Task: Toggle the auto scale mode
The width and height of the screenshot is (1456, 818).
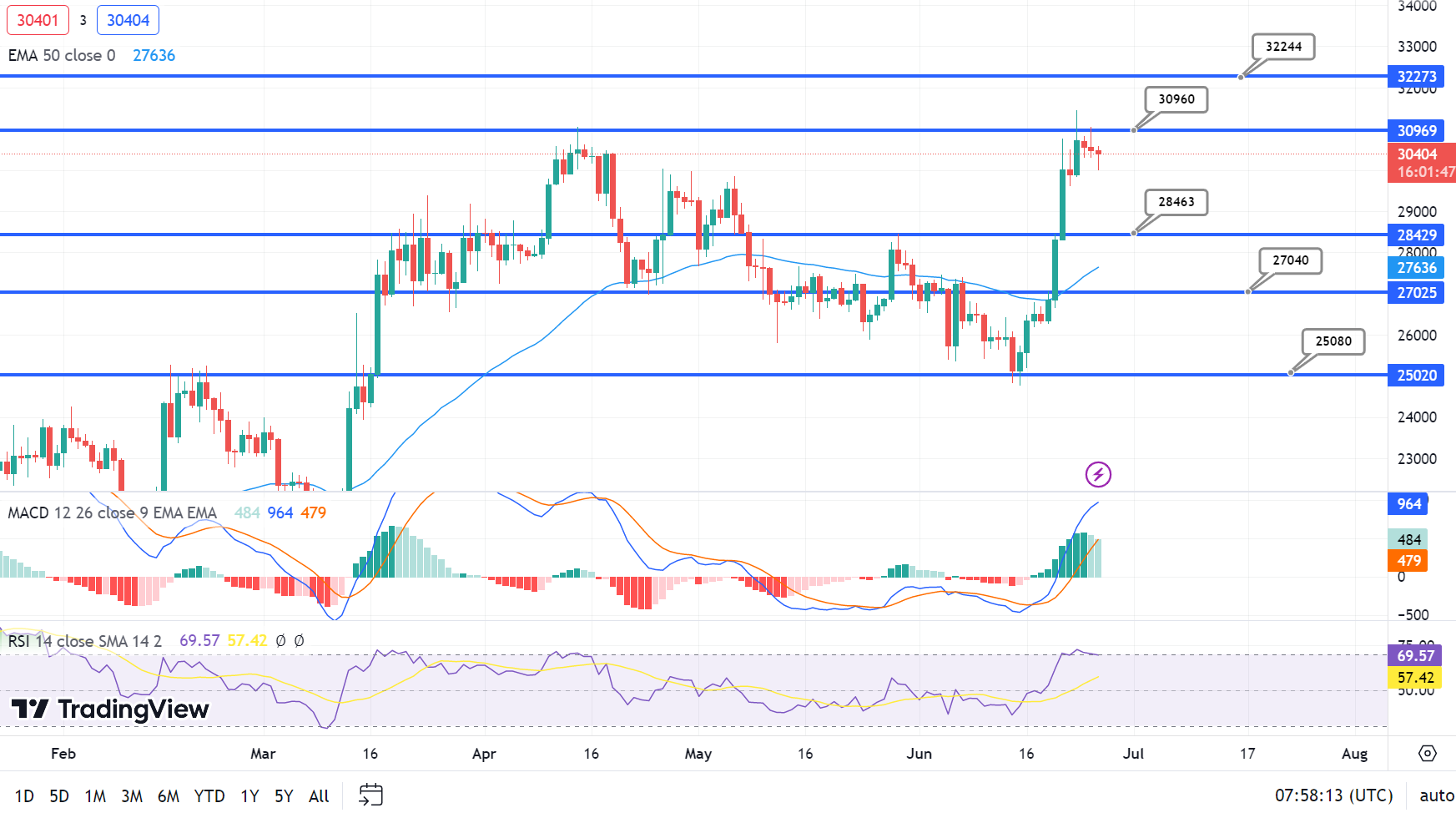Action: [x=1436, y=795]
